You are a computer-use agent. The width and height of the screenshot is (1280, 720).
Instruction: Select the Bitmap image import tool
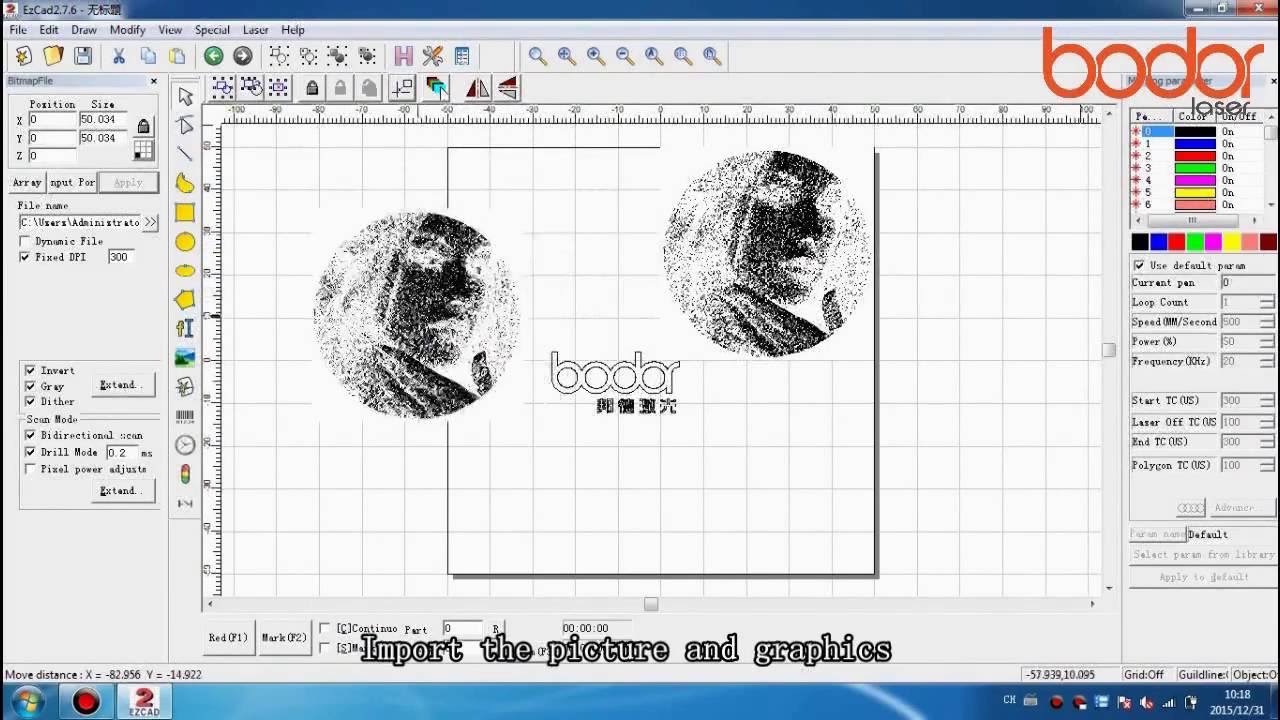185,357
